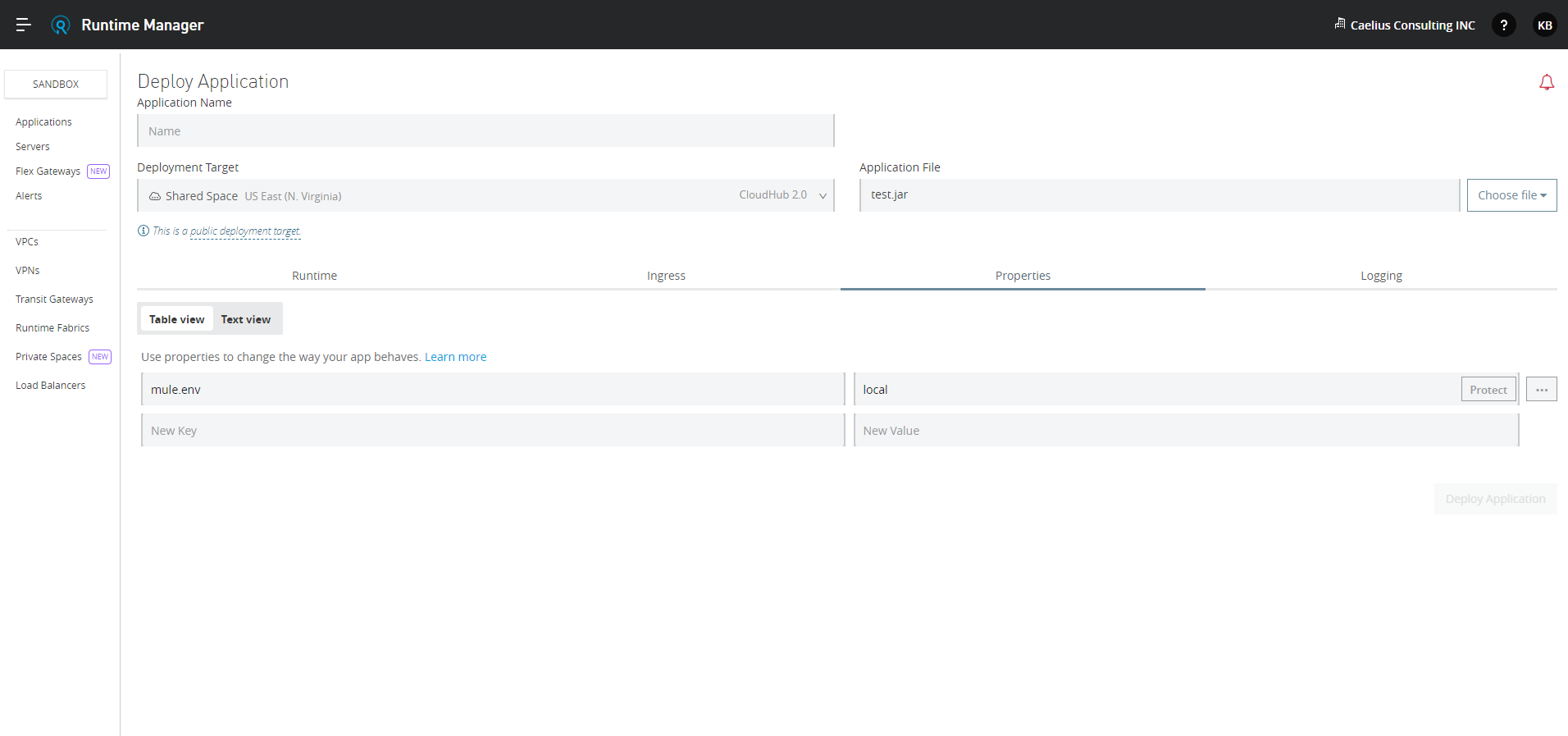The width and height of the screenshot is (1568, 736).
Task: Click the Protect button for local value
Action: [x=1488, y=390]
